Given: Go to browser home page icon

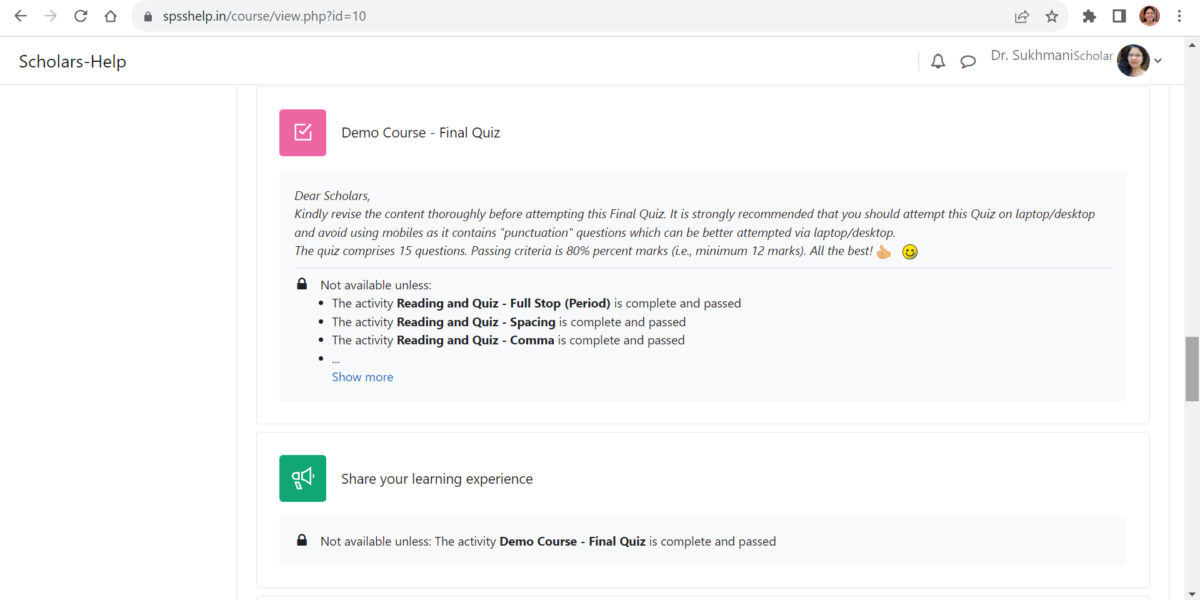Looking at the screenshot, I should tap(111, 16).
